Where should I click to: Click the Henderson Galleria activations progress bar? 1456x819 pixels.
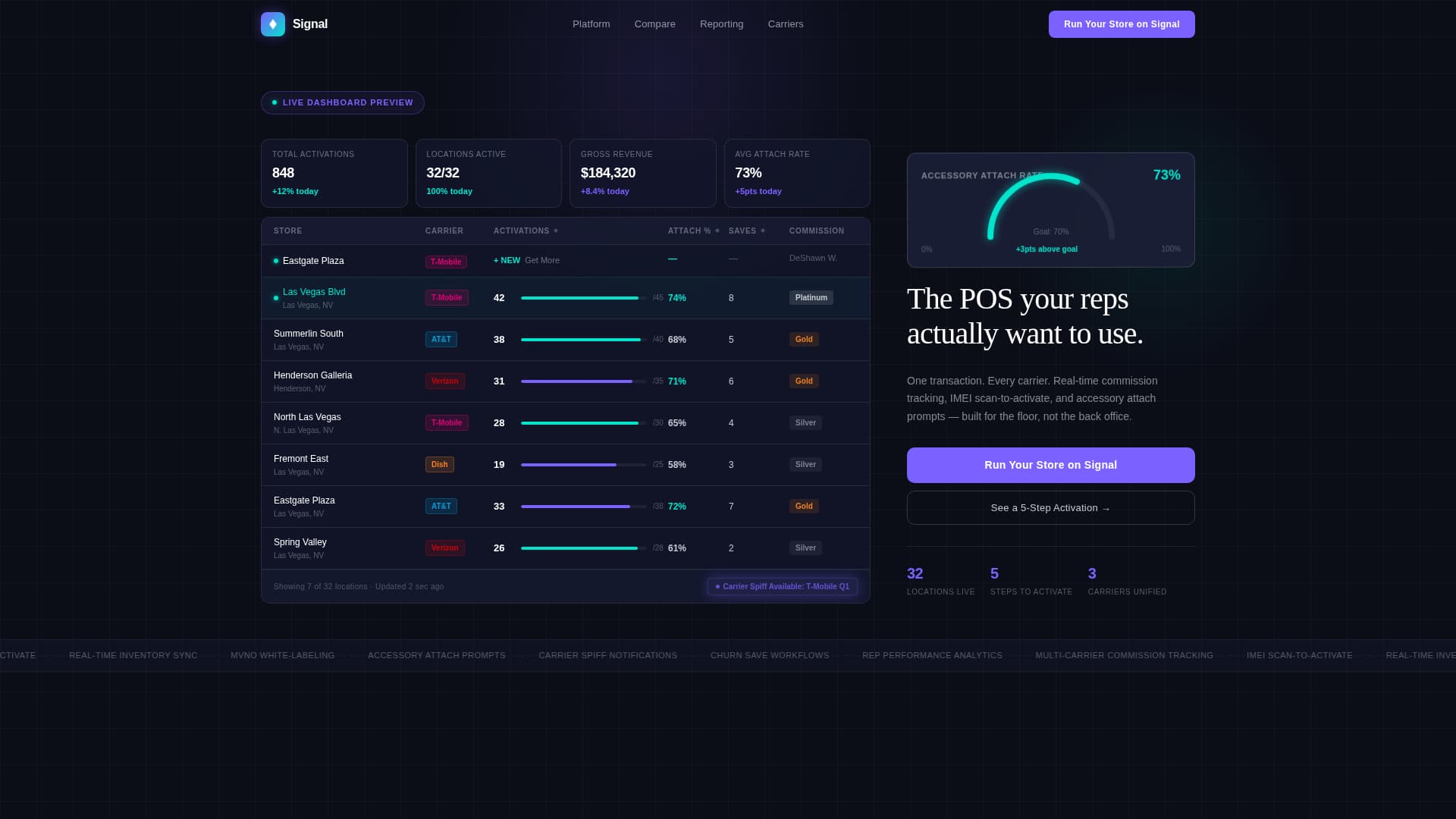click(x=583, y=381)
